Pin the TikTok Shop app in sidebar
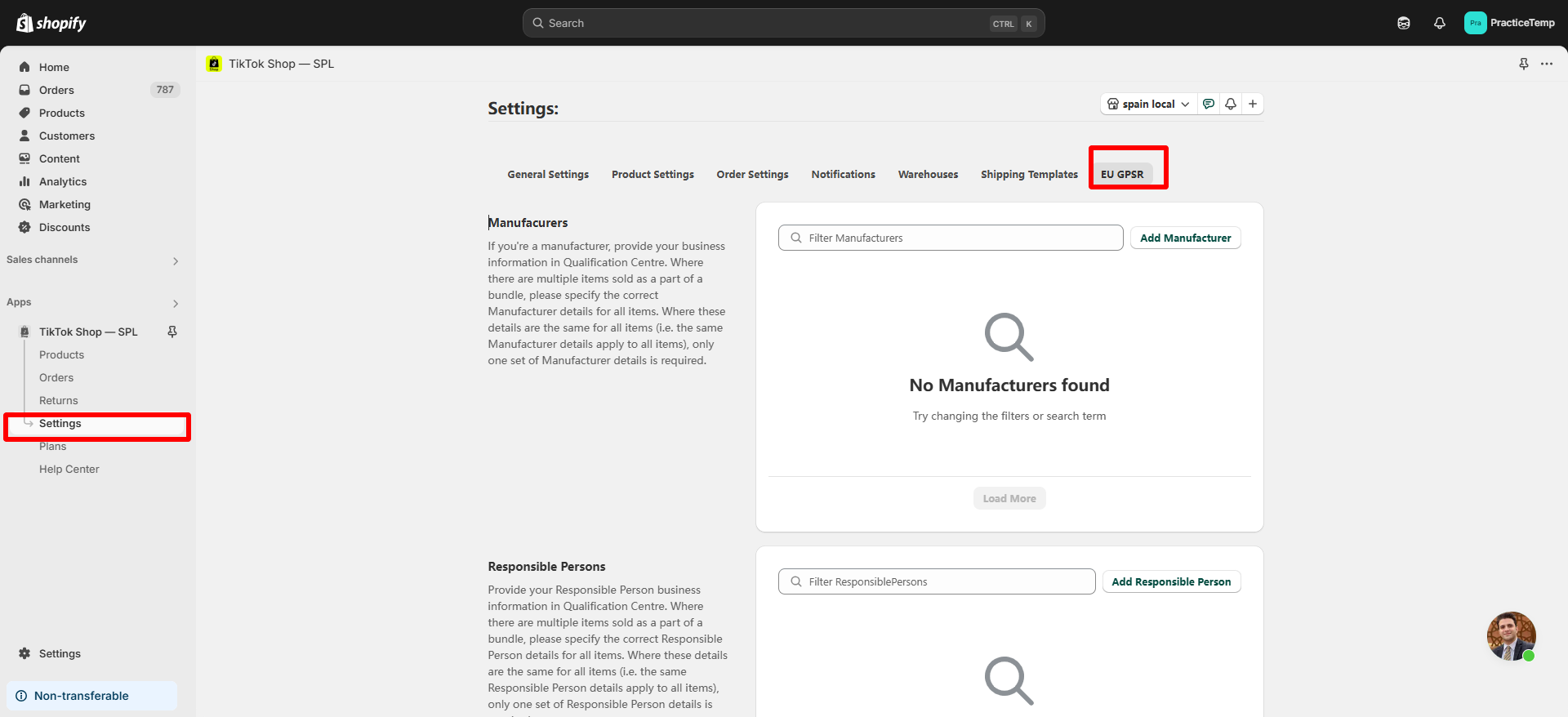 [172, 332]
